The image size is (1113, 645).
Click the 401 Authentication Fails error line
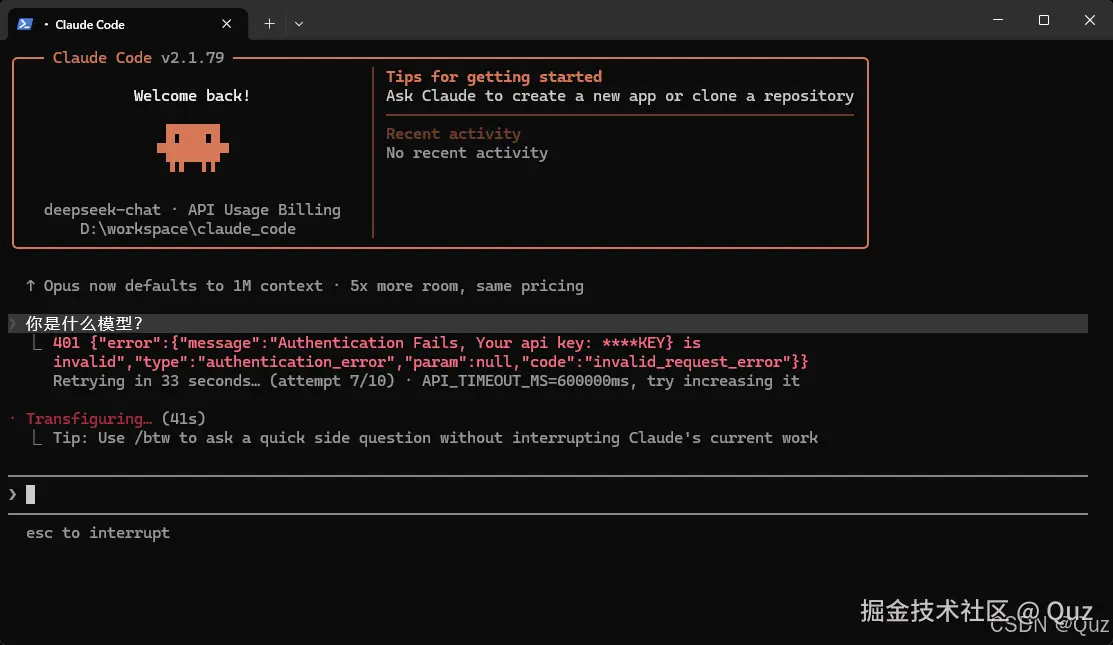pos(430,352)
